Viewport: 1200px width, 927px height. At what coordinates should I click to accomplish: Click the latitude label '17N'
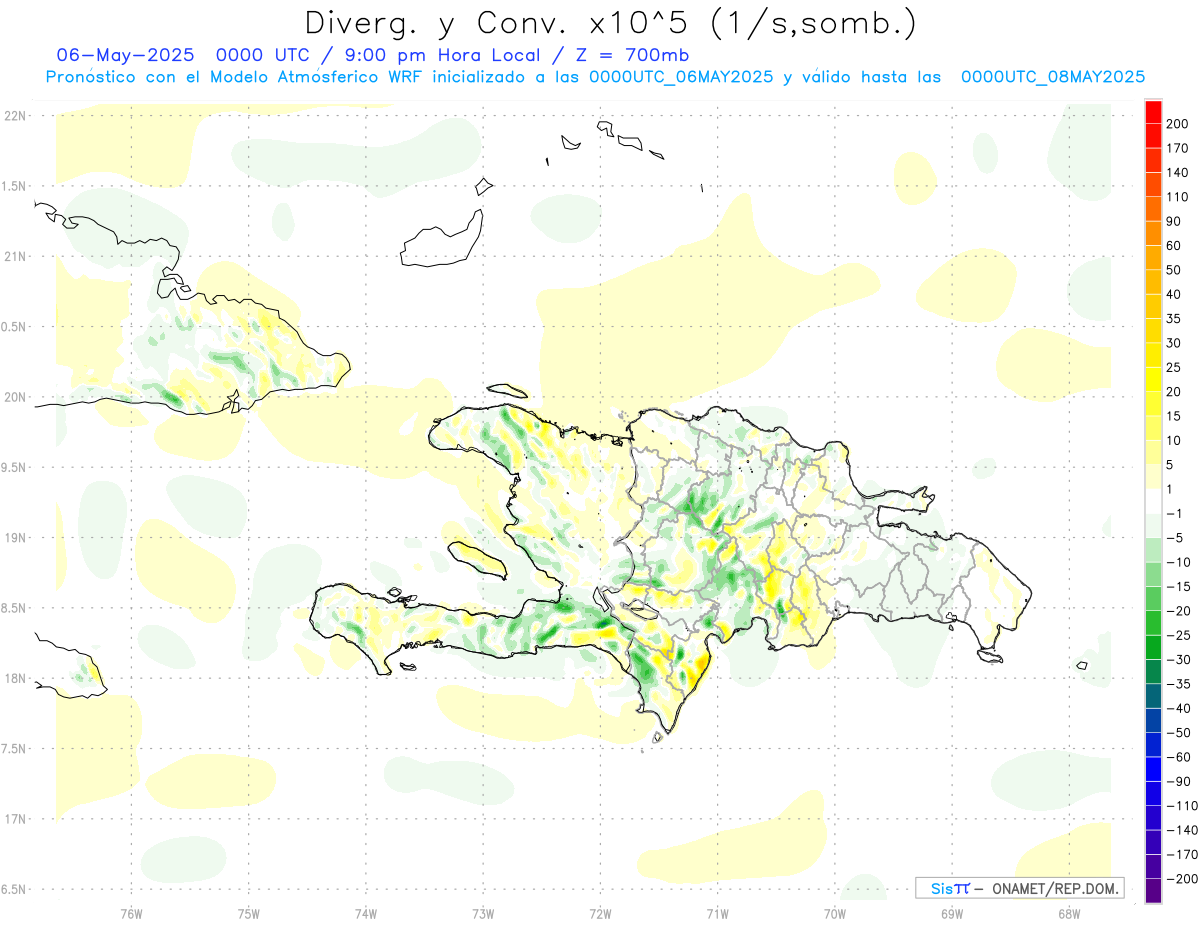point(14,819)
